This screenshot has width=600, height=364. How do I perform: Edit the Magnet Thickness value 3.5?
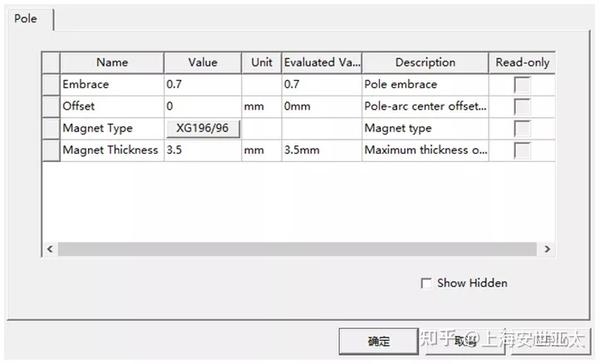coord(203,150)
